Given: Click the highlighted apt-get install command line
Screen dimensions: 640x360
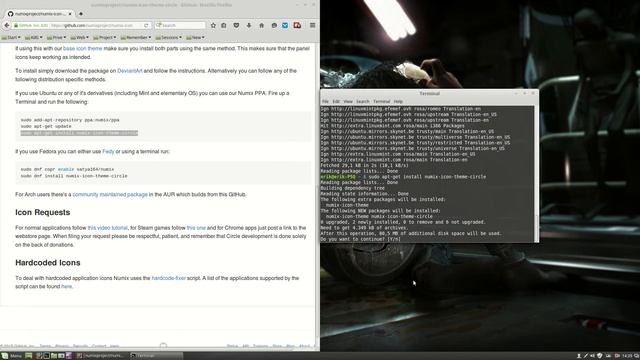Looking at the screenshot, I should (79, 133).
